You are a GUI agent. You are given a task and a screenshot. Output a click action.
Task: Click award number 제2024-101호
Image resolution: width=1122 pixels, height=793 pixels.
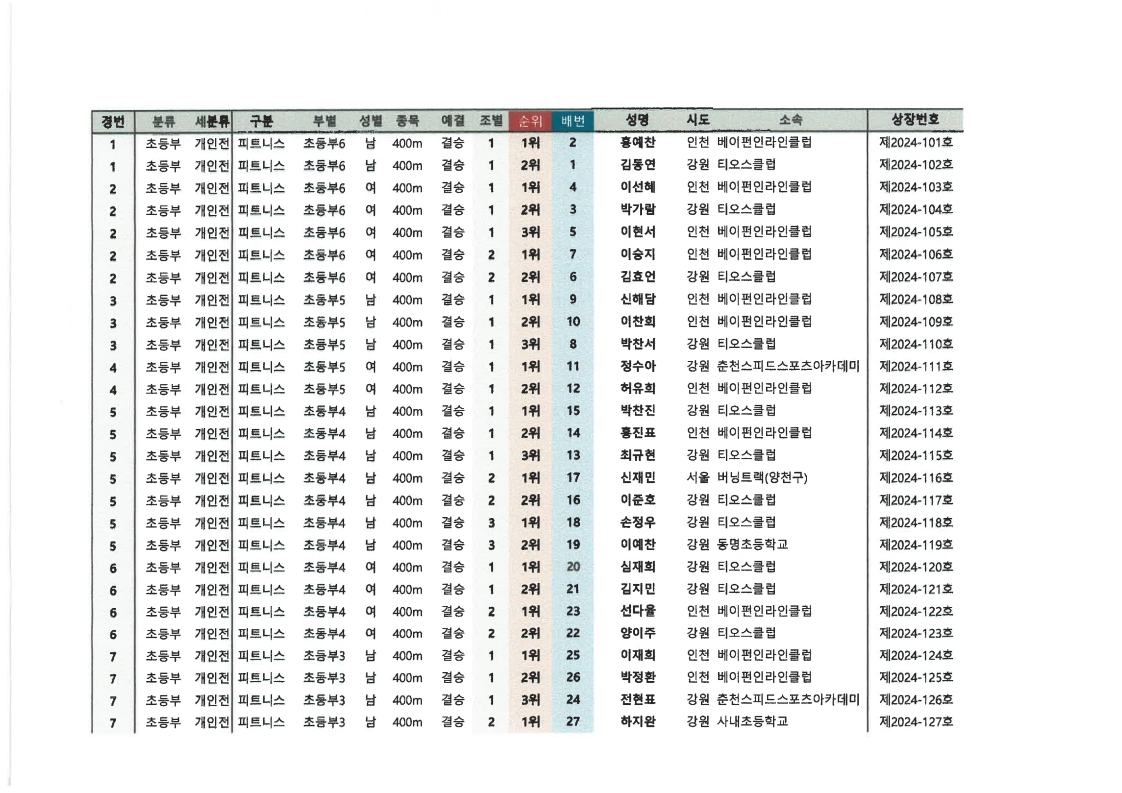tap(916, 142)
